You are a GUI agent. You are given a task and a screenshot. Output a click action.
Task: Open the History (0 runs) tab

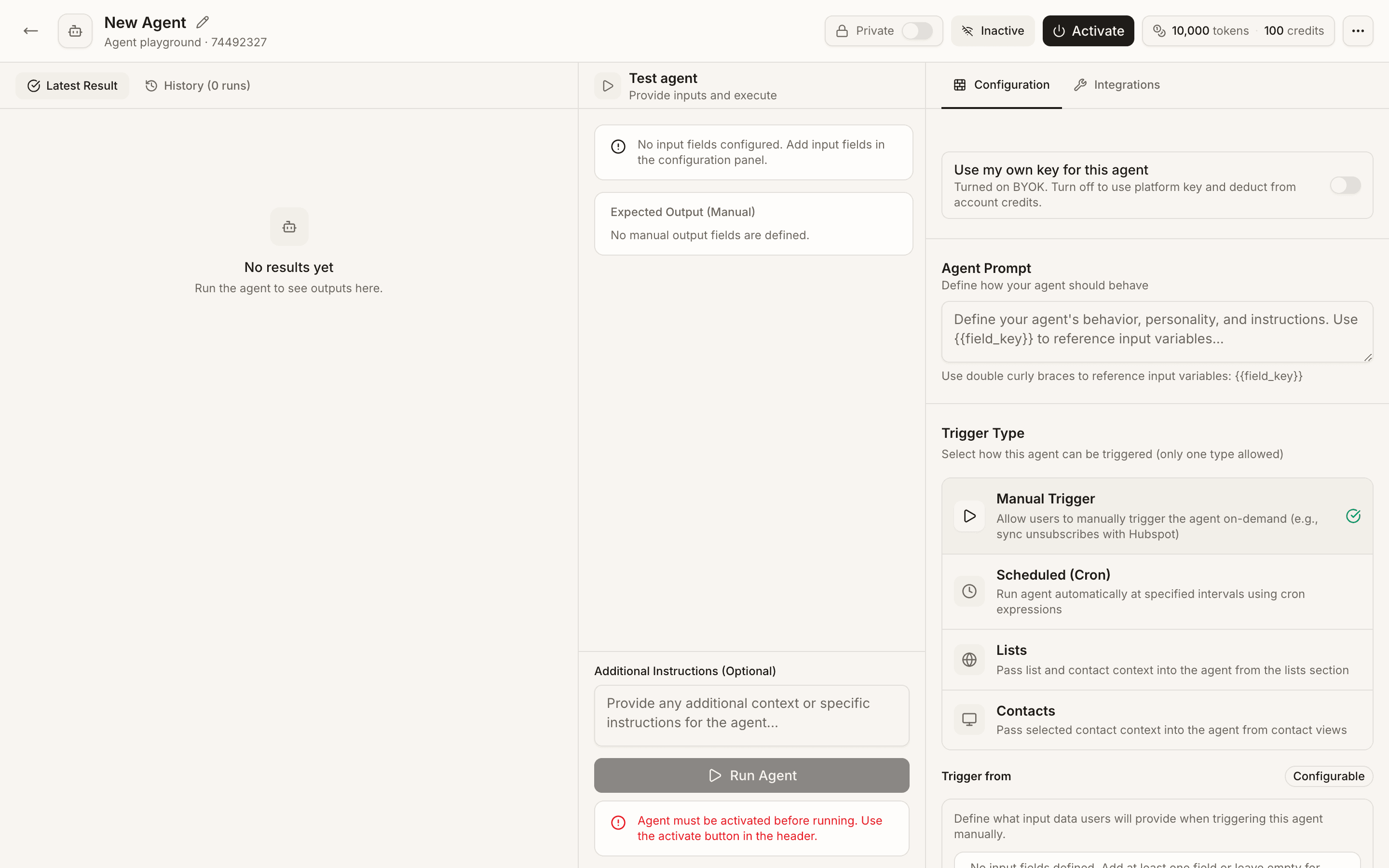pyautogui.click(x=197, y=86)
